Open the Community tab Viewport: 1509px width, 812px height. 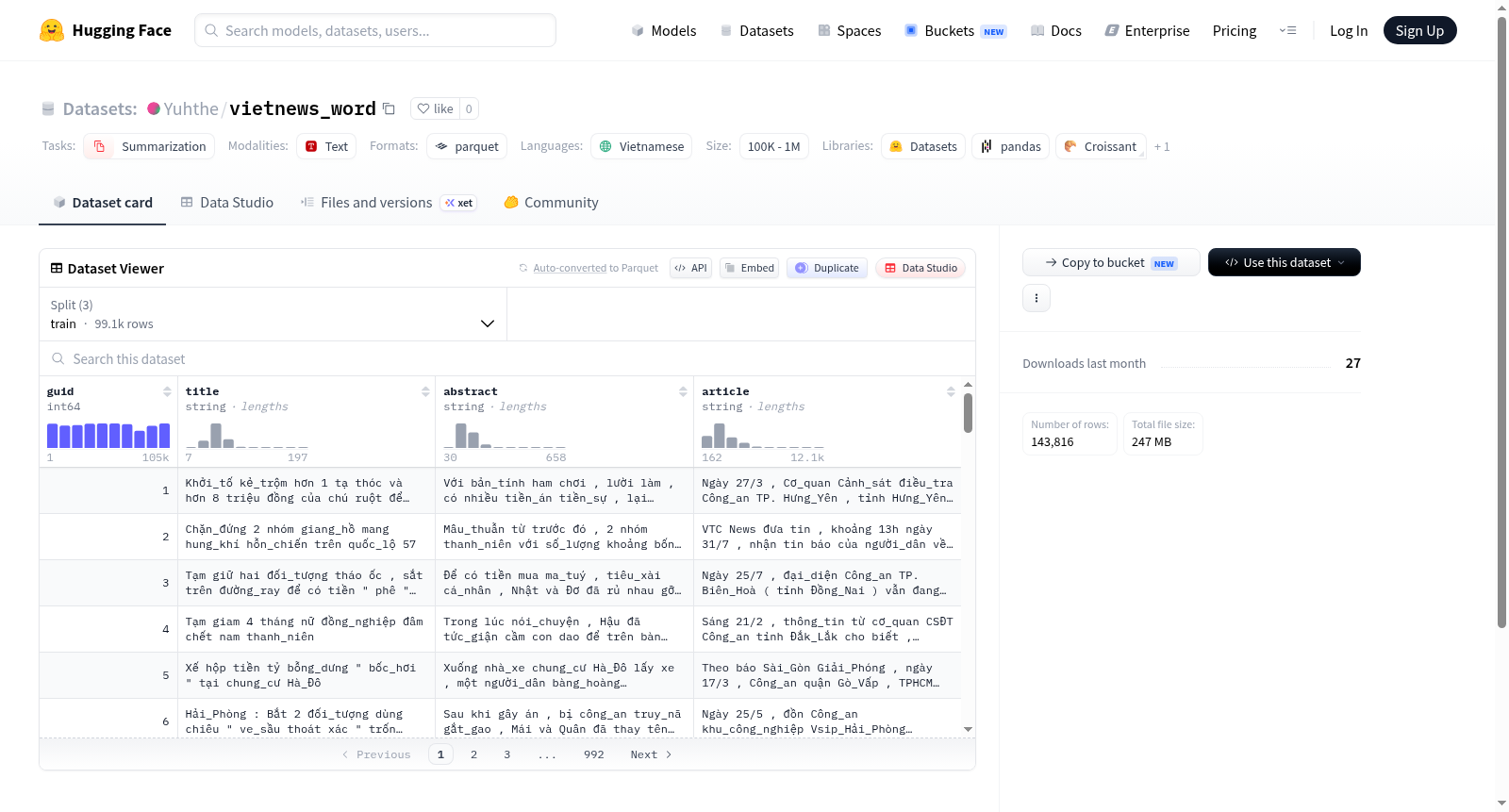(x=552, y=202)
